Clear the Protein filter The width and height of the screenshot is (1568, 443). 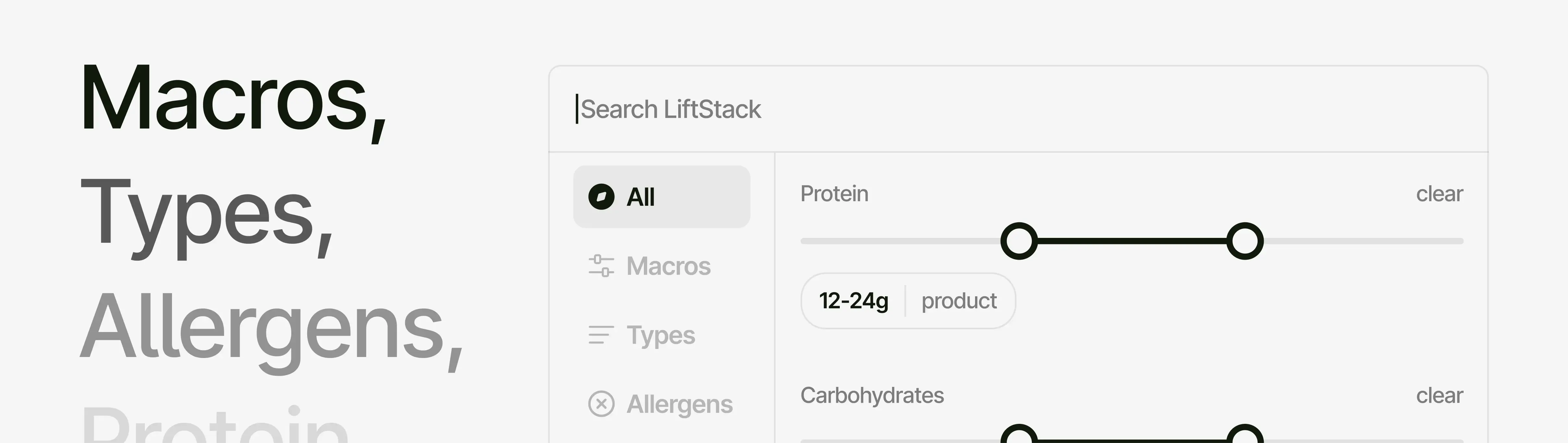coord(1439,194)
